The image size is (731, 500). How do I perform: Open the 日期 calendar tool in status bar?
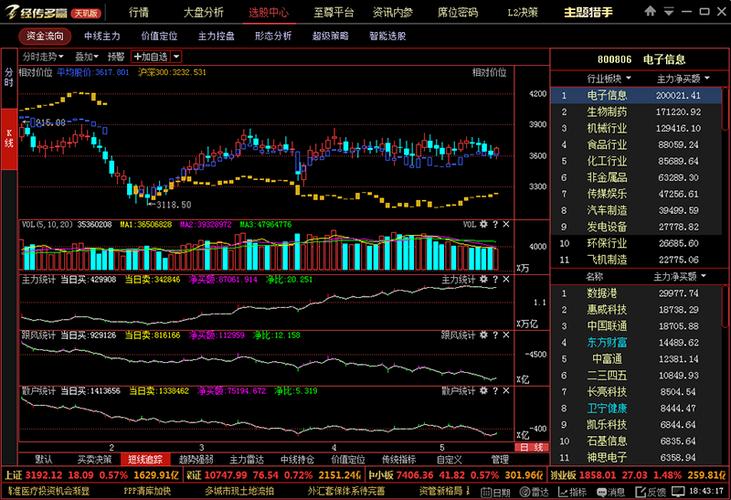pyautogui.click(x=495, y=492)
